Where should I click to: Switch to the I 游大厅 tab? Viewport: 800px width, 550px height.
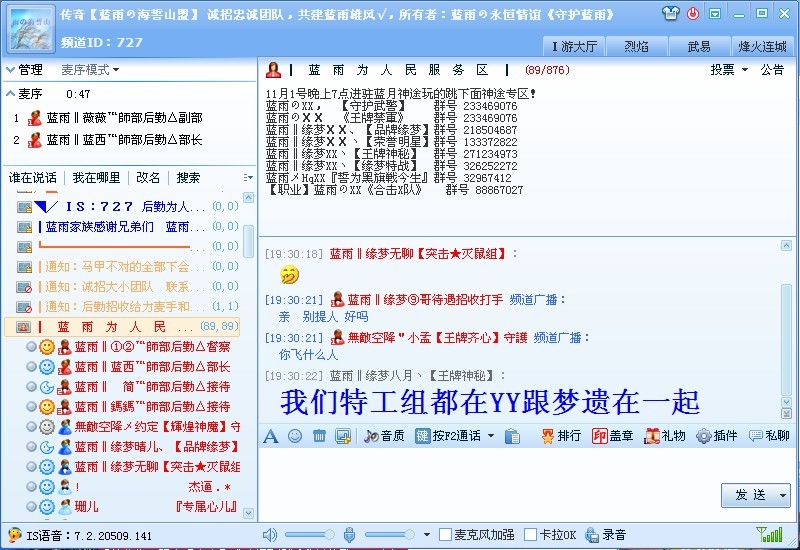[574, 46]
